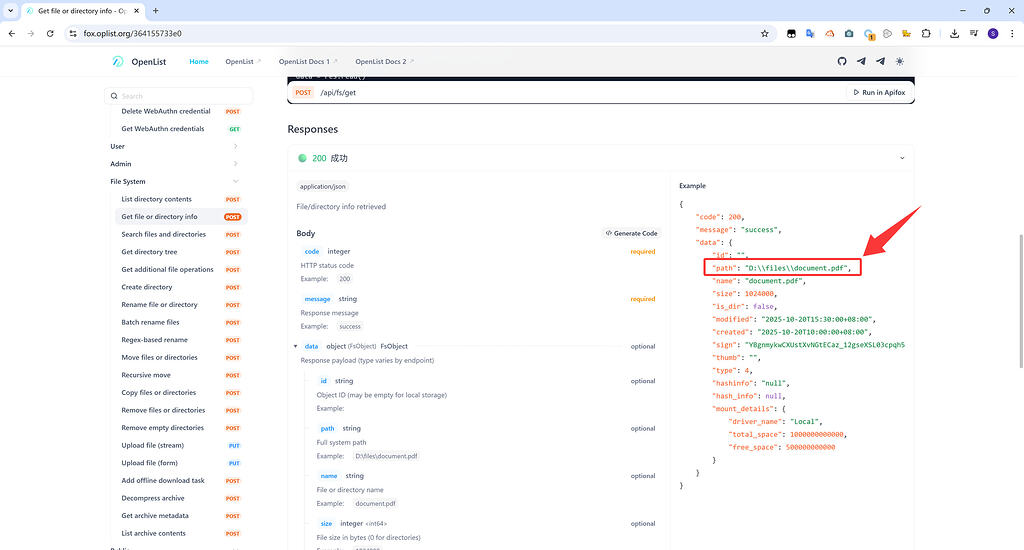Click Run in Apifox button
The height and width of the screenshot is (550, 1024).
pyautogui.click(x=879, y=93)
